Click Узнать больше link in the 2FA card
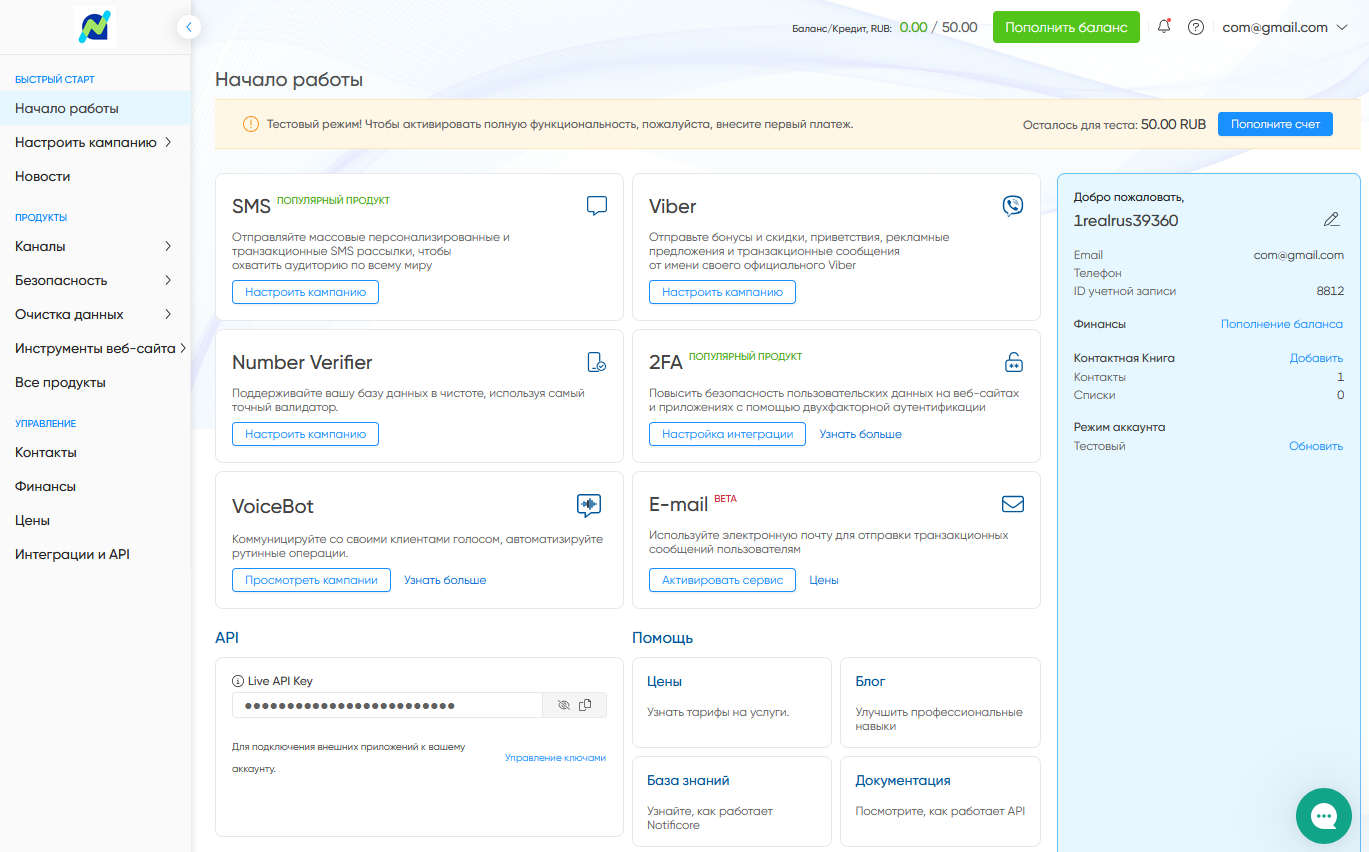The image size is (1369, 852). (x=860, y=434)
